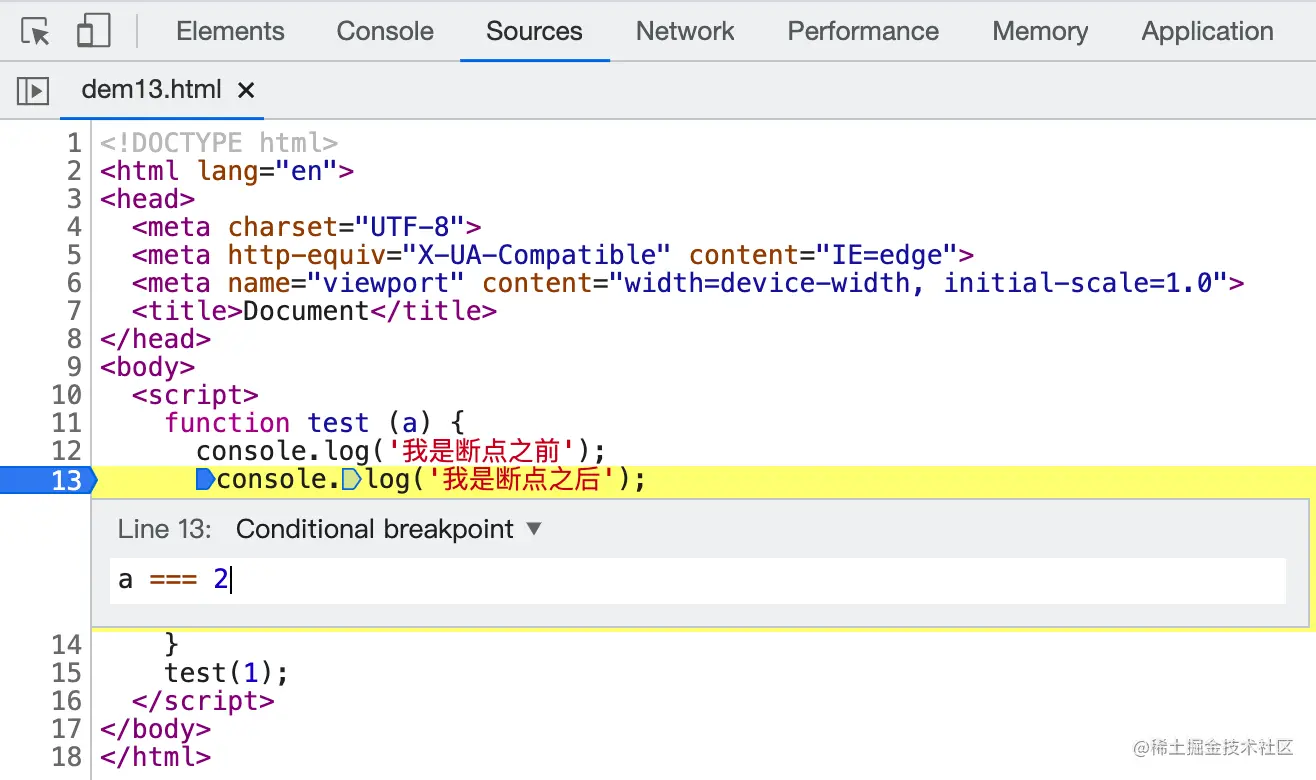Open the Conditional breakpoint type dropdown

pyautogui.click(x=389, y=529)
